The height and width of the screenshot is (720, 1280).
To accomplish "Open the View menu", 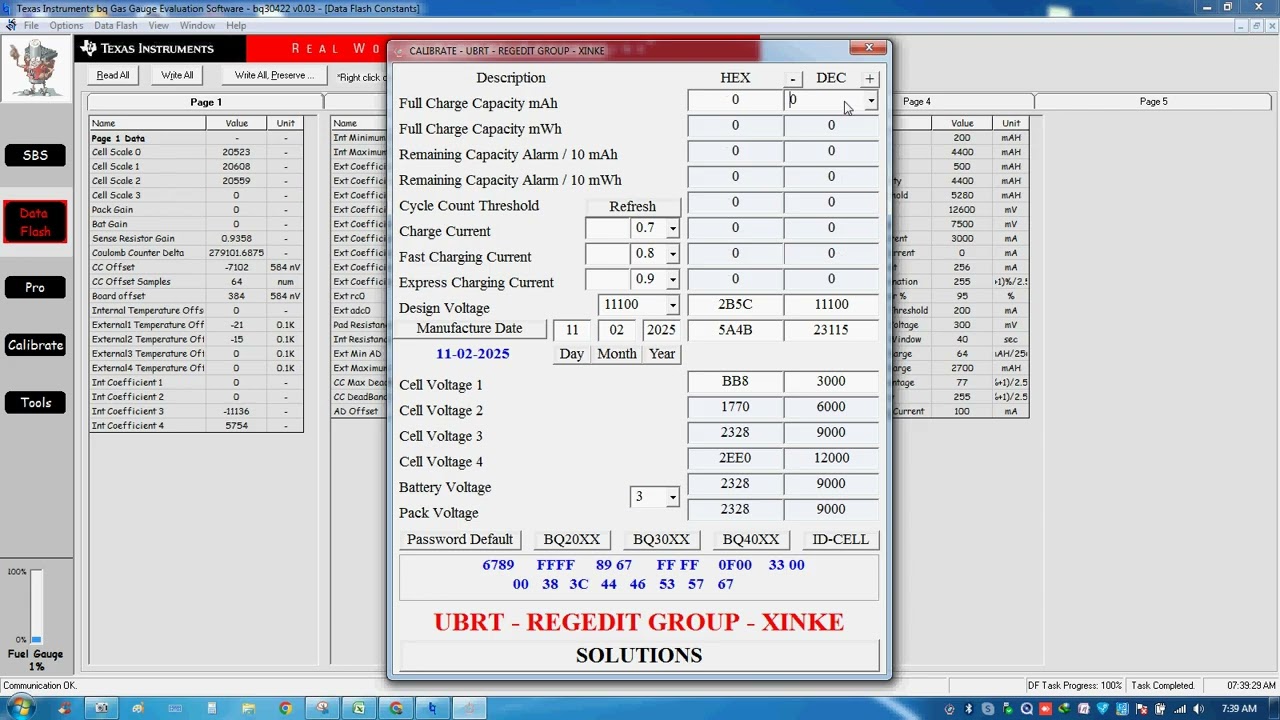I will [x=159, y=25].
